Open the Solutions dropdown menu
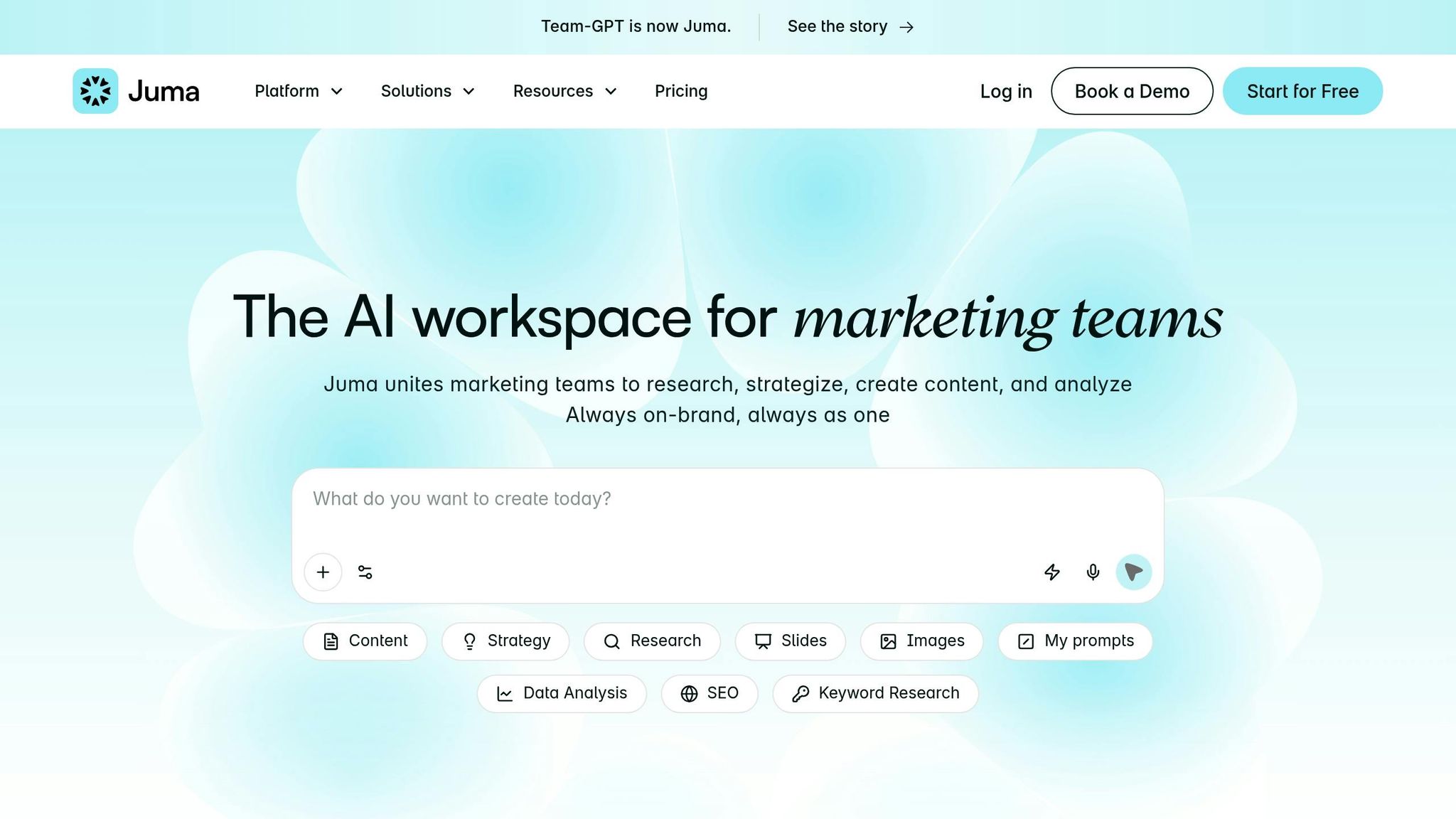 427,91
